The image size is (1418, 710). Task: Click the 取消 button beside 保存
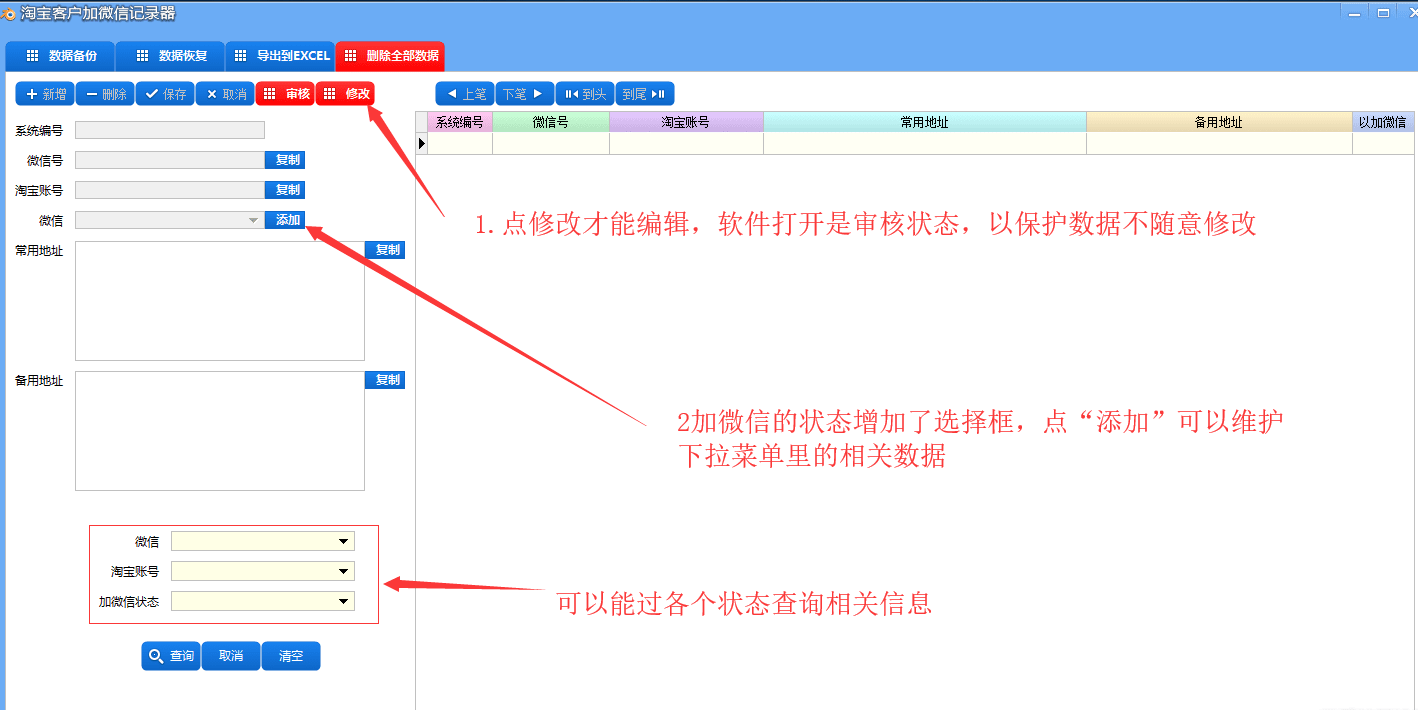tap(225, 94)
